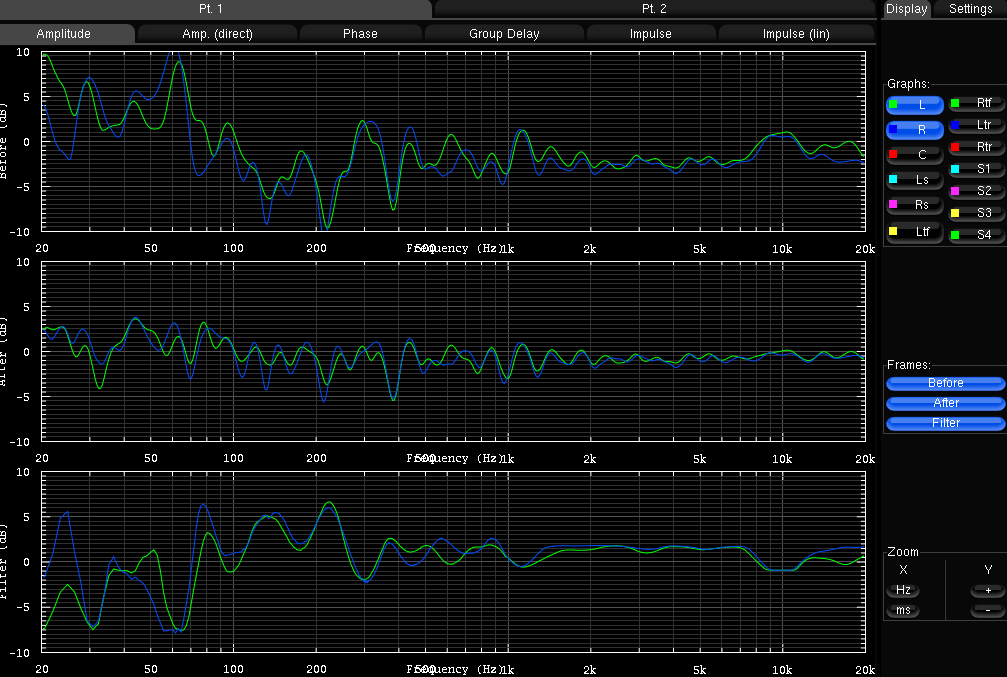Show the Rs surround channel graph
This screenshot has height=677, width=1007.
[915, 205]
